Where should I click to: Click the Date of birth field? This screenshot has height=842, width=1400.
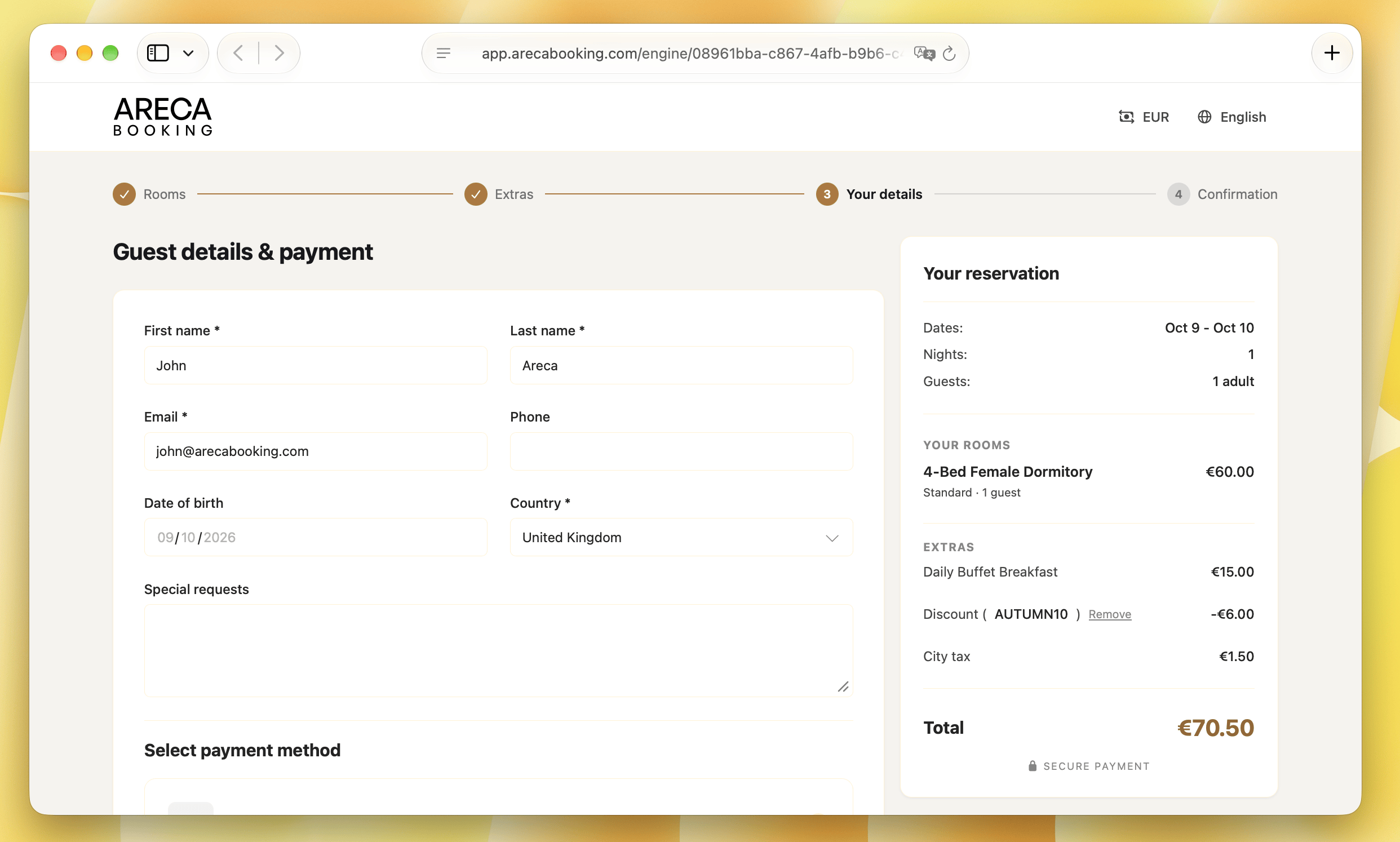tap(316, 537)
